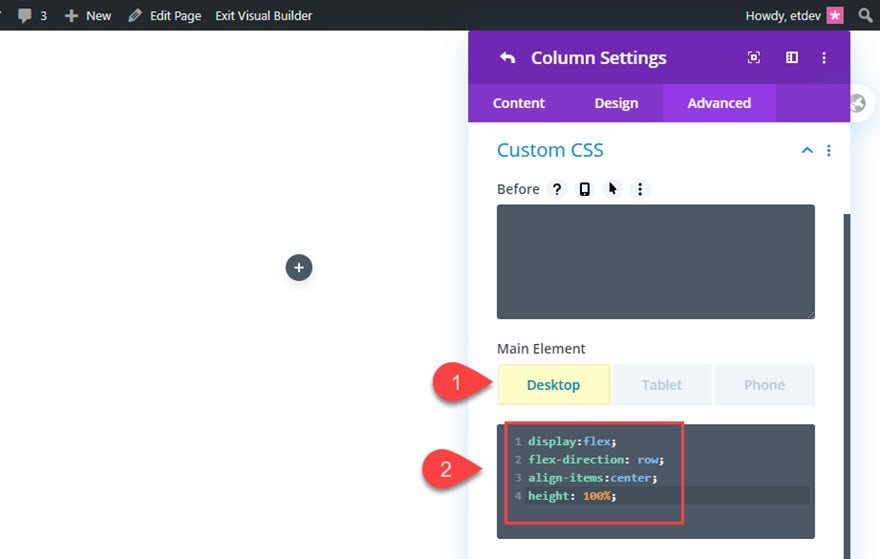Click the search magnifier in admin bar
The width and height of the screenshot is (880, 559).
coord(865,15)
